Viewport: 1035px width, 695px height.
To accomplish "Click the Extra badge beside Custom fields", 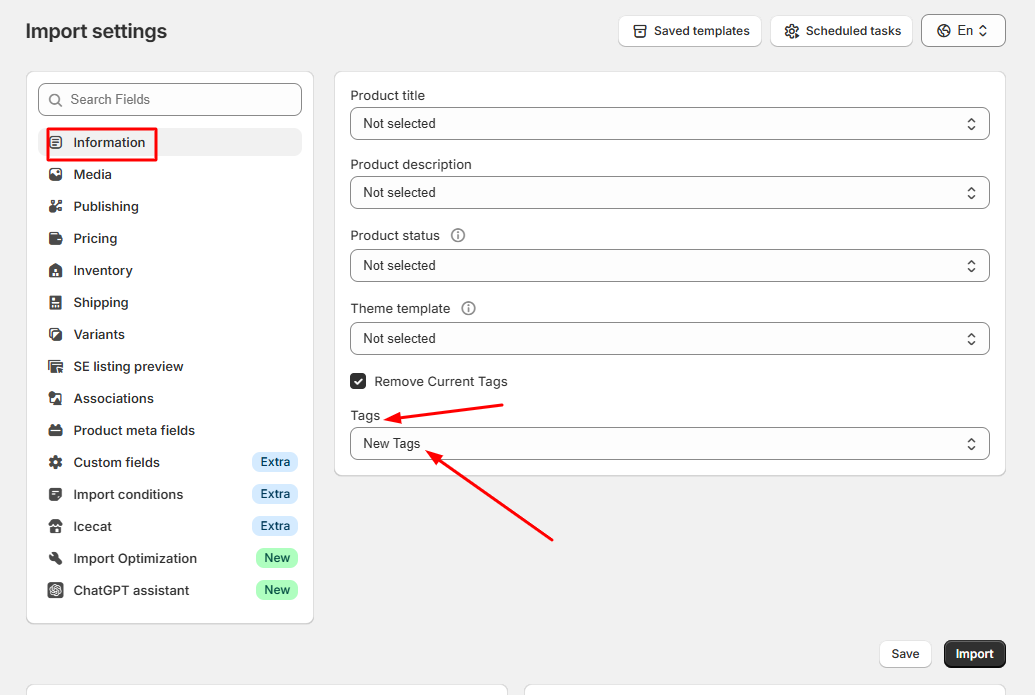I will point(275,462).
